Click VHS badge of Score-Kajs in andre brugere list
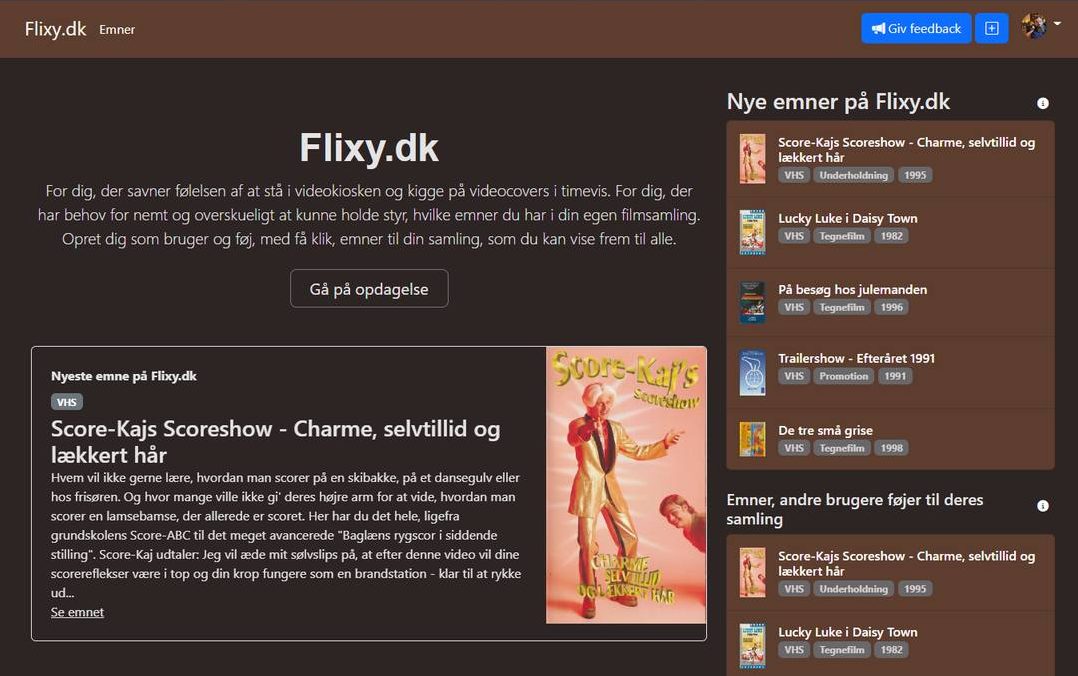1078x676 pixels. [x=794, y=589]
